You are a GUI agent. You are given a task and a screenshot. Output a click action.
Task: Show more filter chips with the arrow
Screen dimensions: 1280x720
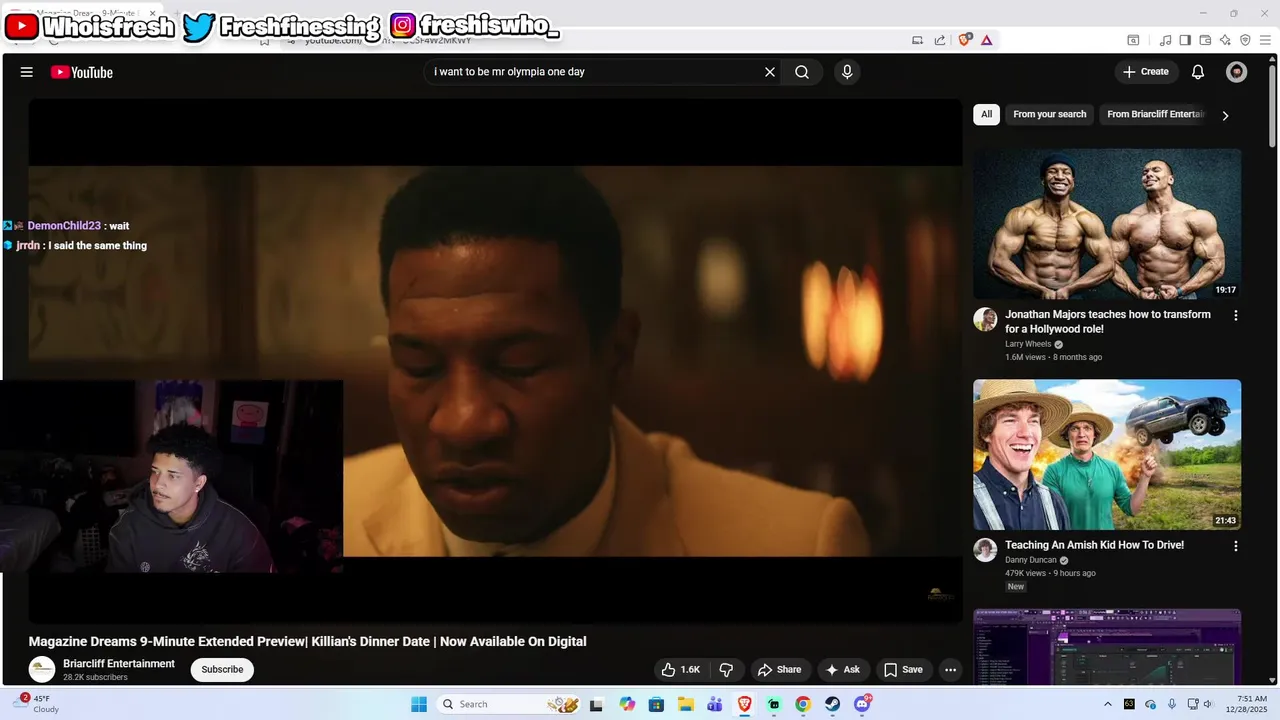point(1225,115)
